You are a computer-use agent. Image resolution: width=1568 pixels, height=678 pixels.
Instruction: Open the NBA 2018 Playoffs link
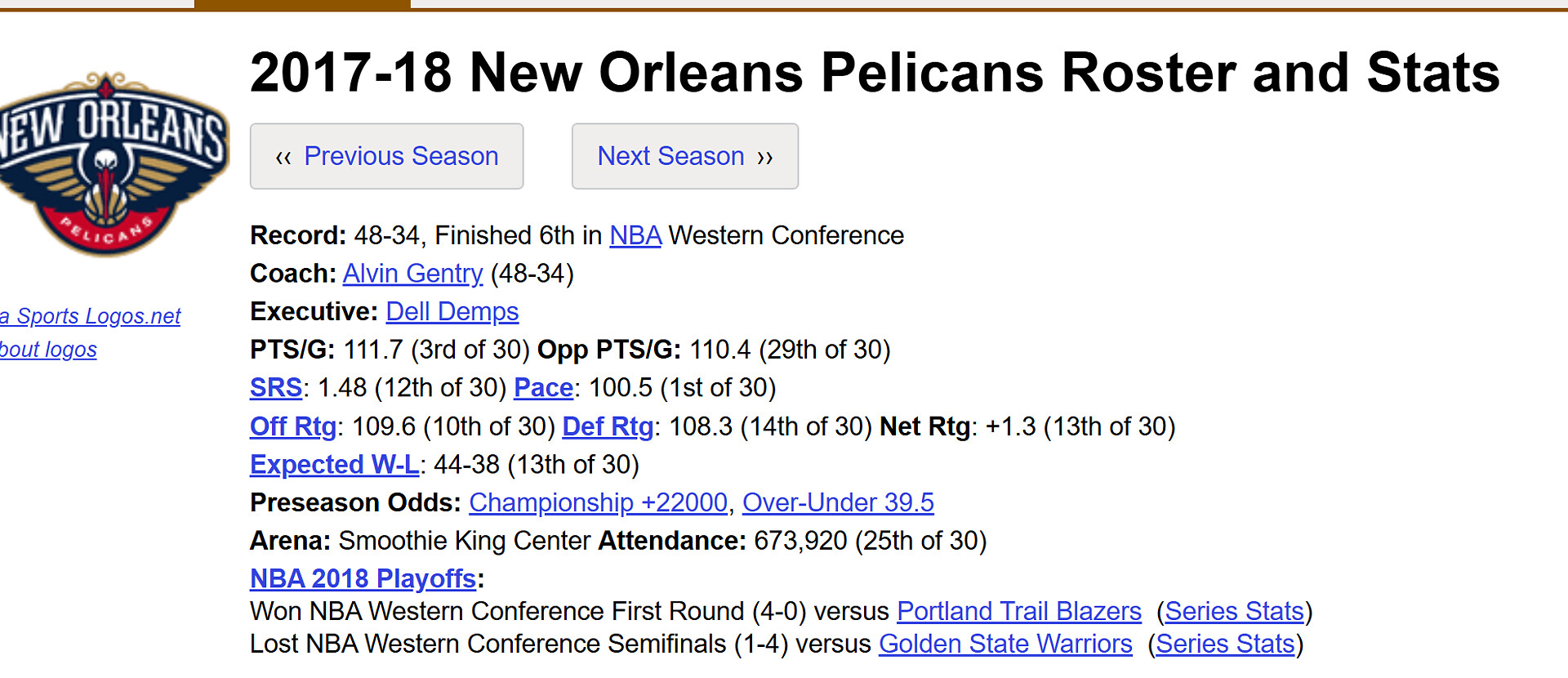363,579
